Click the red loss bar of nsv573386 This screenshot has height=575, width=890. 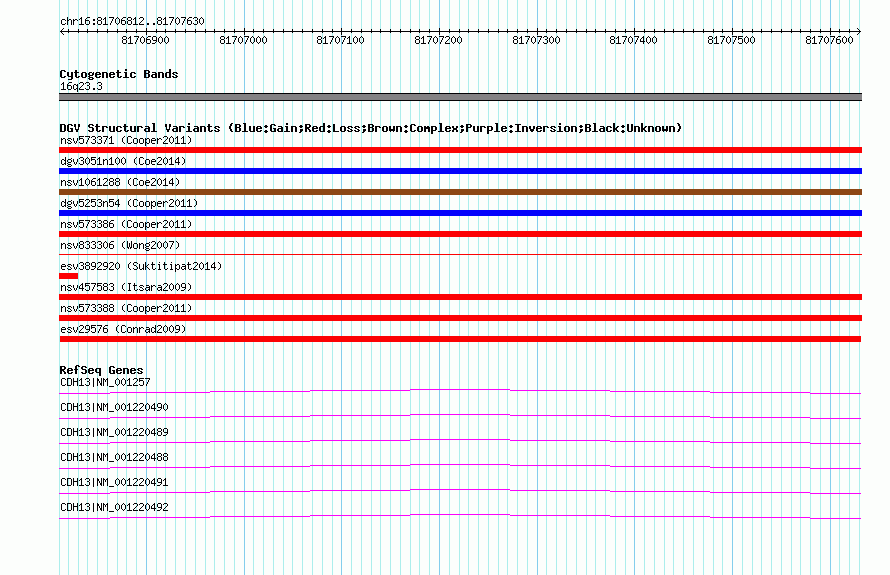(x=460, y=234)
